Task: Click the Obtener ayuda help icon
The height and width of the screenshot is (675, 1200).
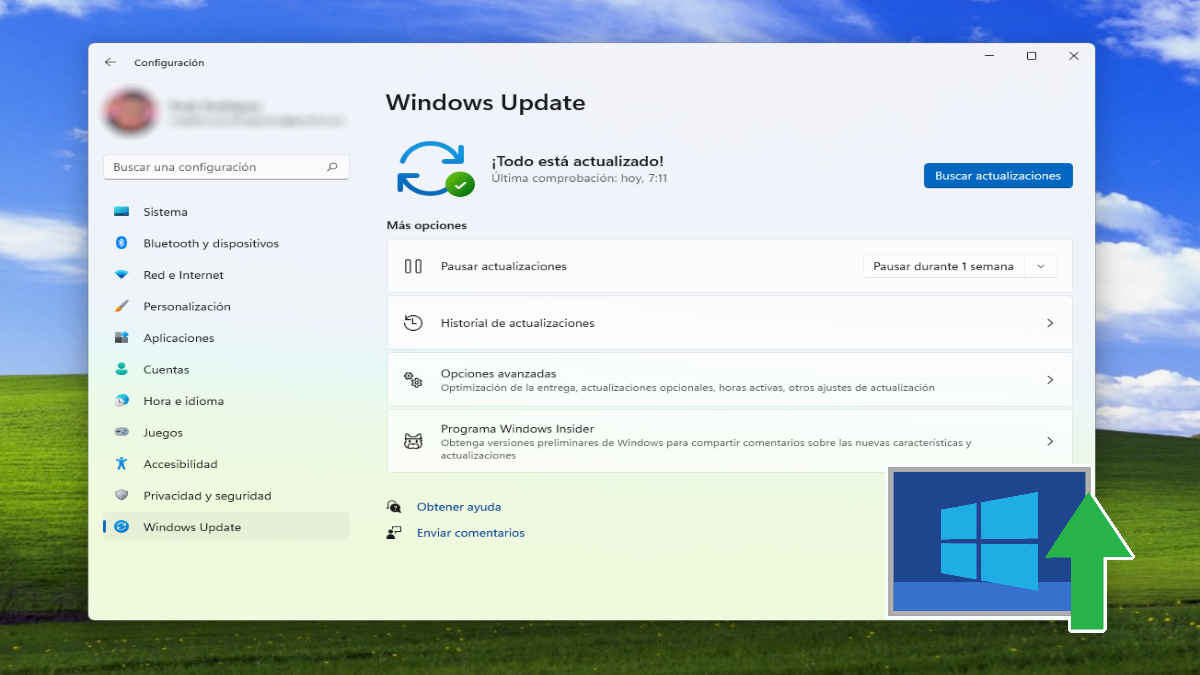Action: 394,507
